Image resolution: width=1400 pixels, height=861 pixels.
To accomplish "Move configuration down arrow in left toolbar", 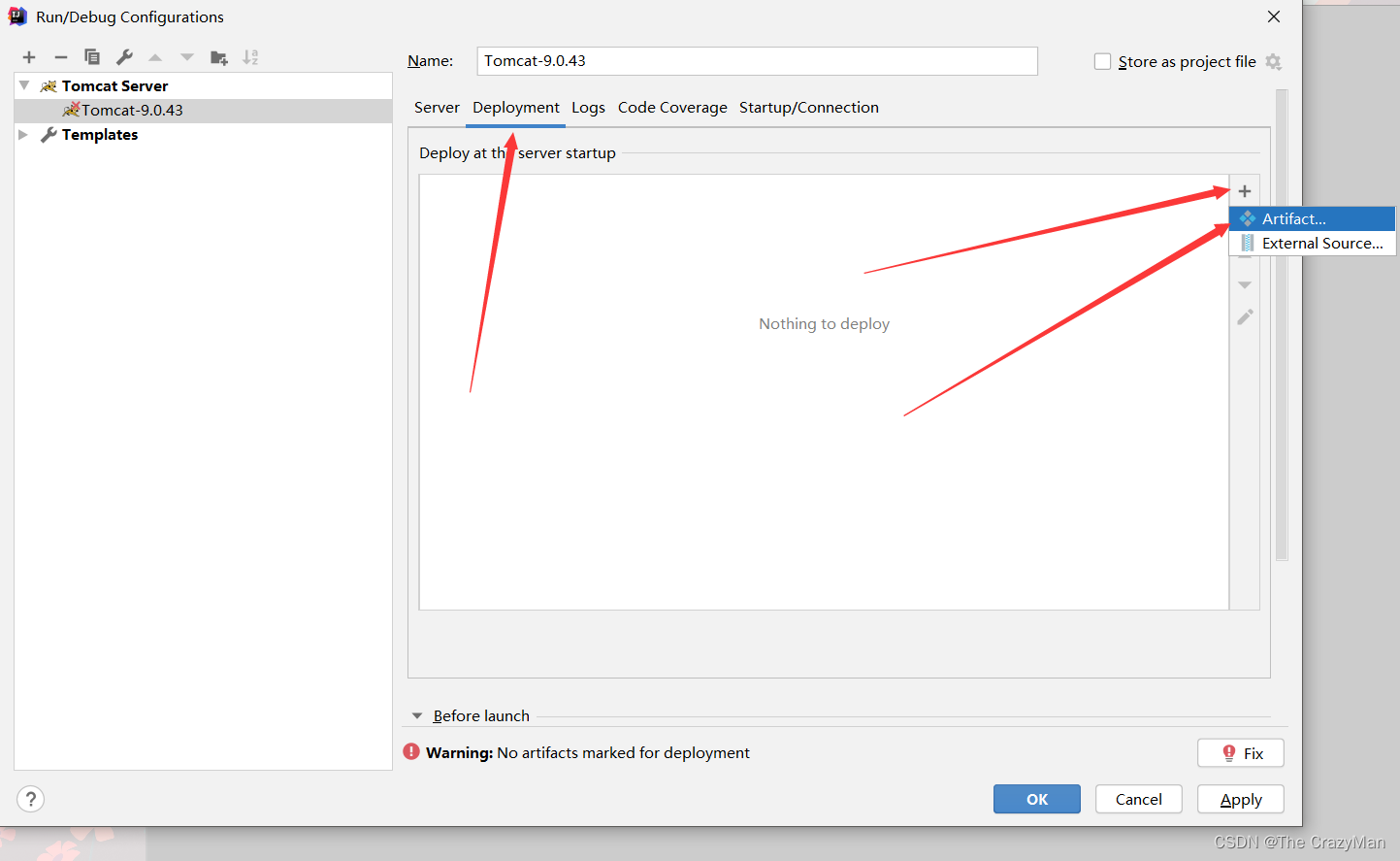I will tap(187, 57).
